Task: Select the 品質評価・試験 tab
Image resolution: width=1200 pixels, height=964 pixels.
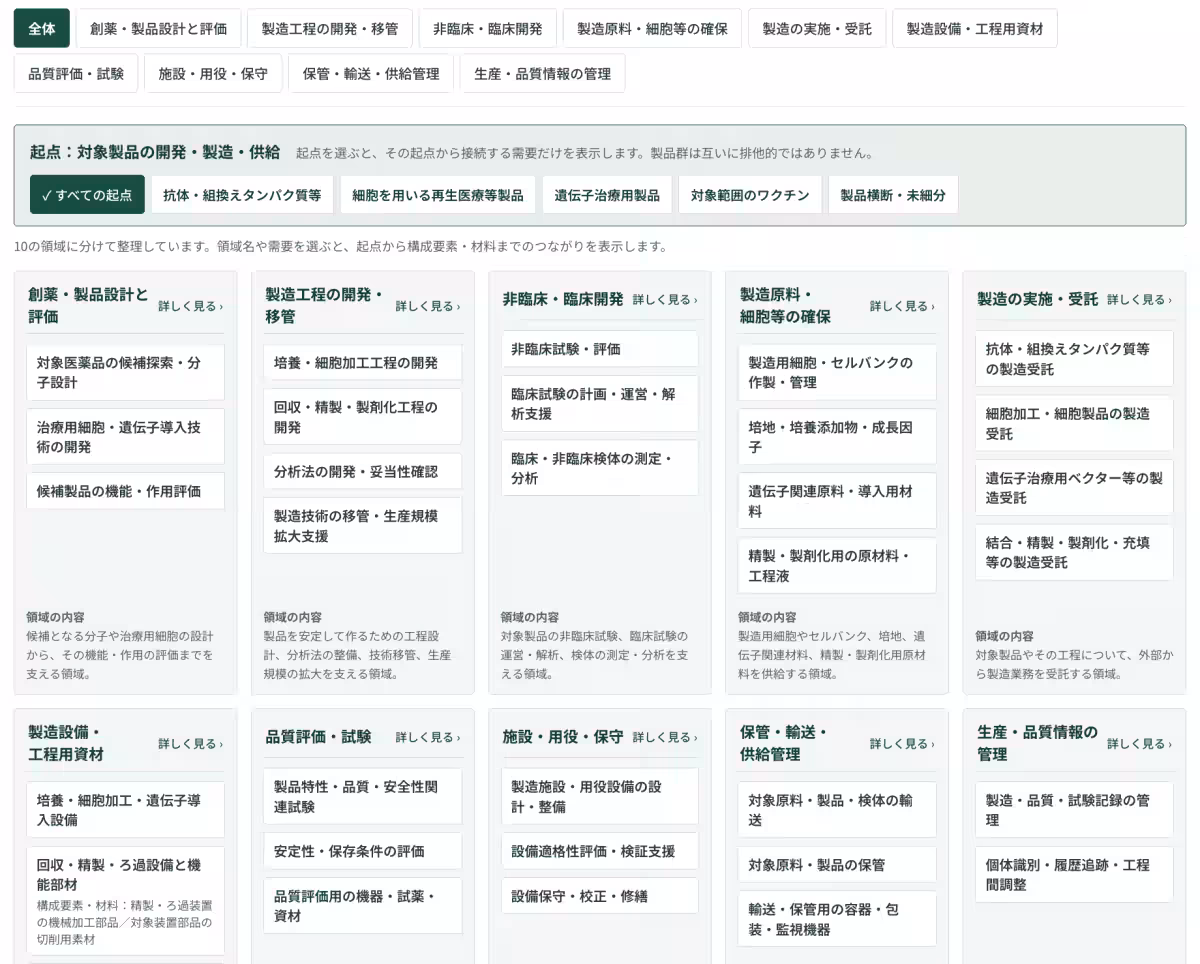Action: [76, 73]
